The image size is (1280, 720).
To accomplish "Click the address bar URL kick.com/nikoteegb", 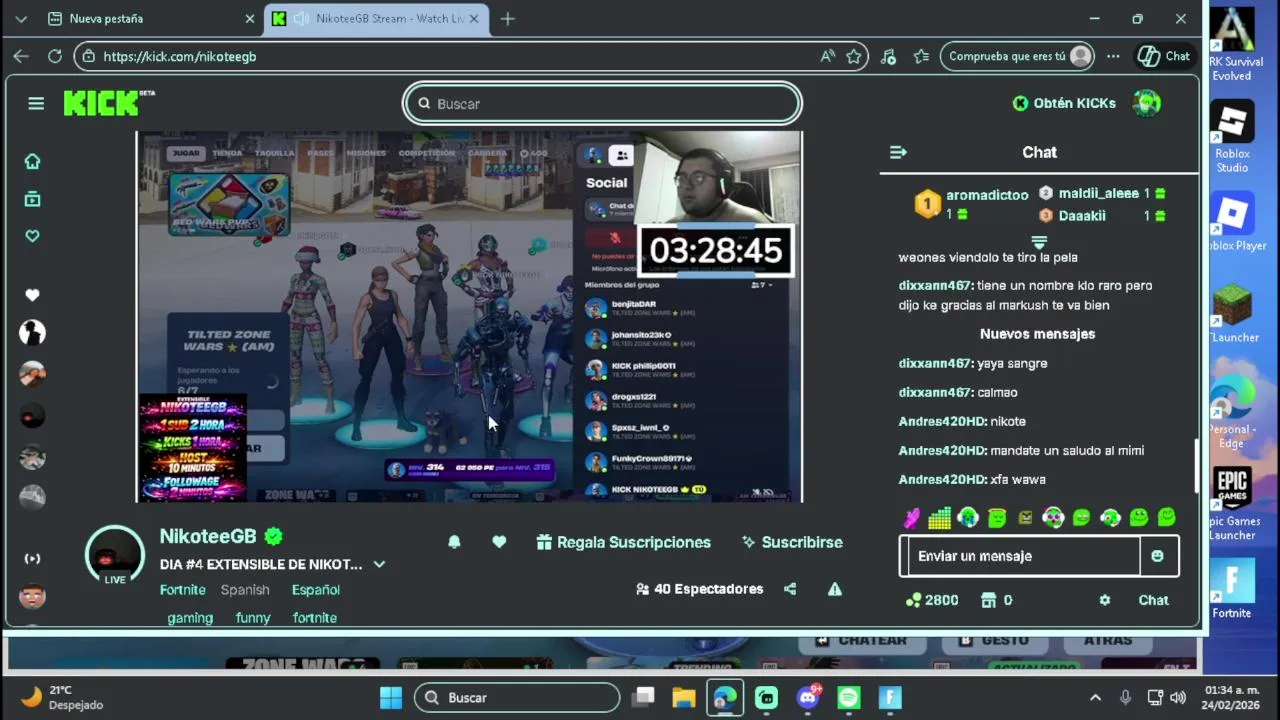I will [180, 56].
